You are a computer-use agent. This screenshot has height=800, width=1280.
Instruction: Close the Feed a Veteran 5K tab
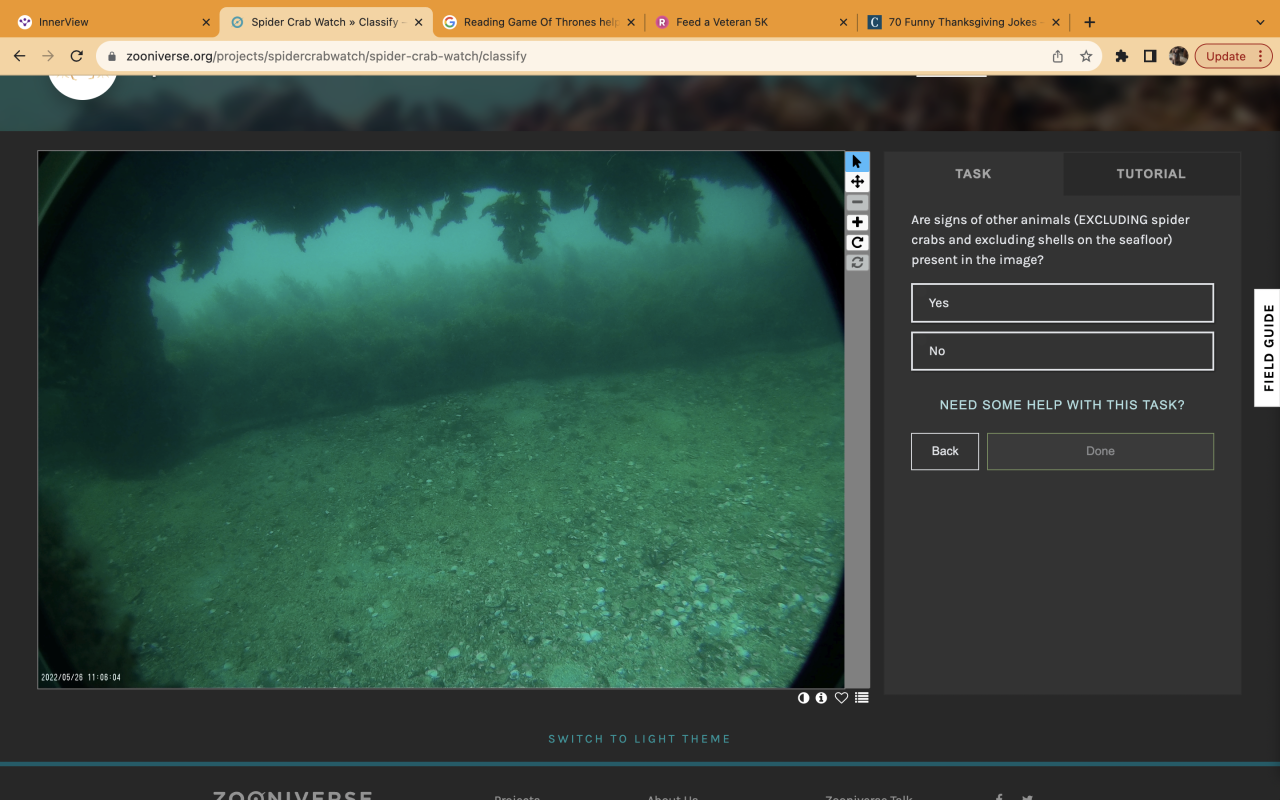[x=843, y=22]
